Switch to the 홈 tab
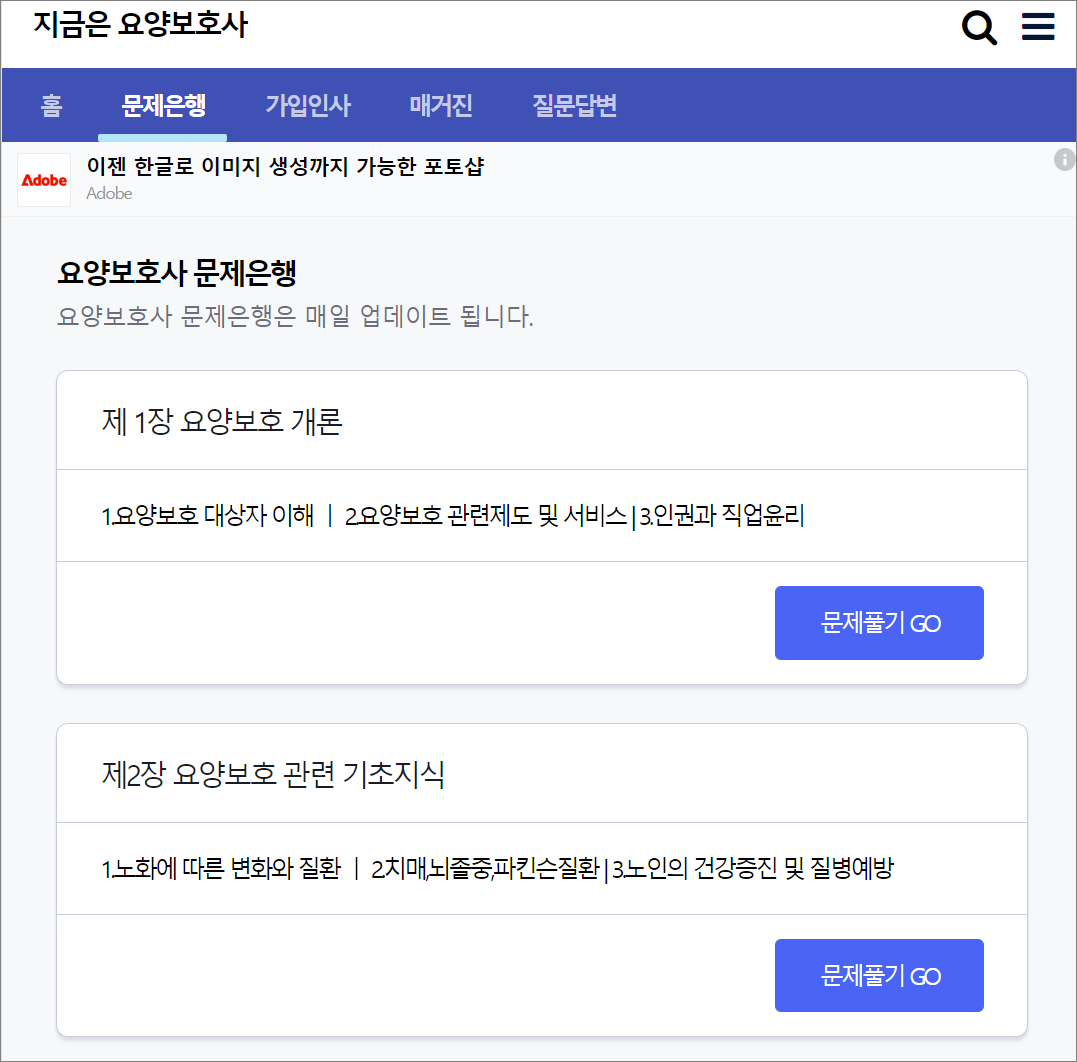The image size is (1077, 1062). 50,105
